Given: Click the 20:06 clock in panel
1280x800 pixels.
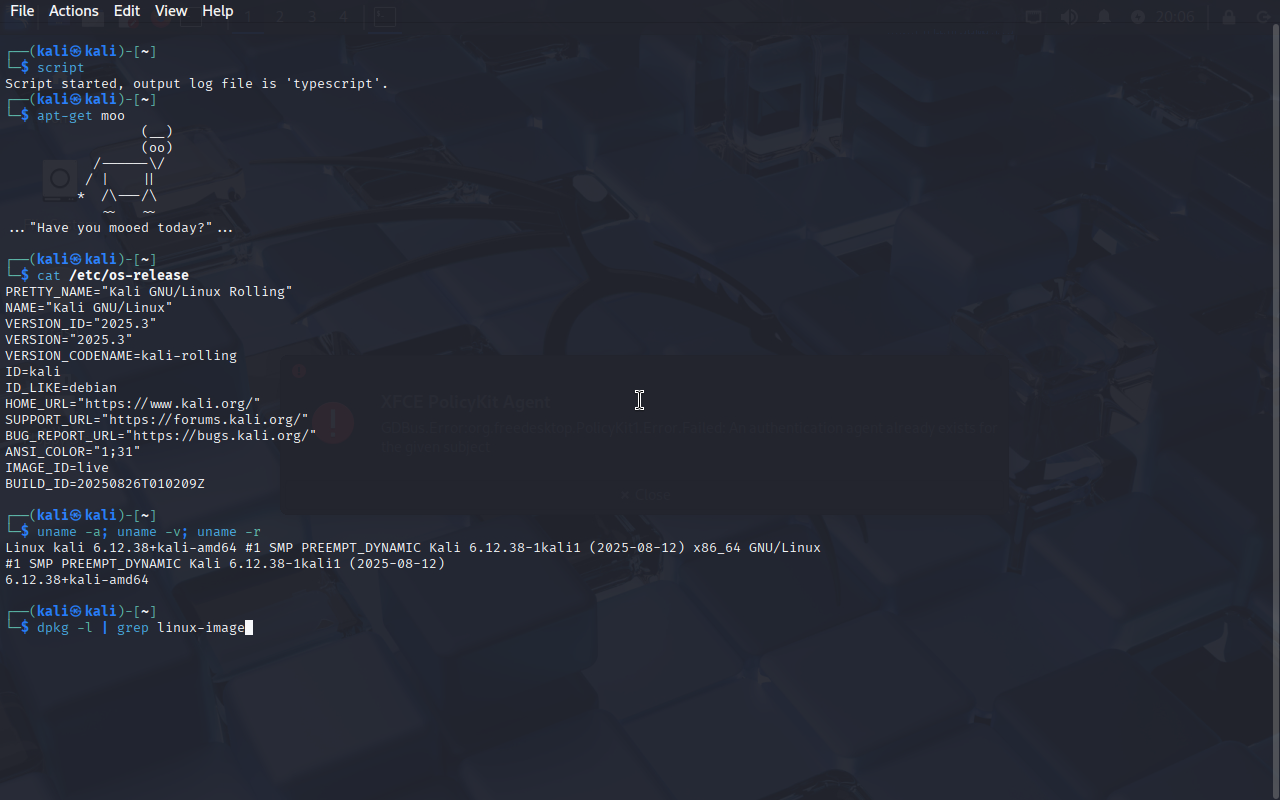Looking at the screenshot, I should click(1176, 17).
